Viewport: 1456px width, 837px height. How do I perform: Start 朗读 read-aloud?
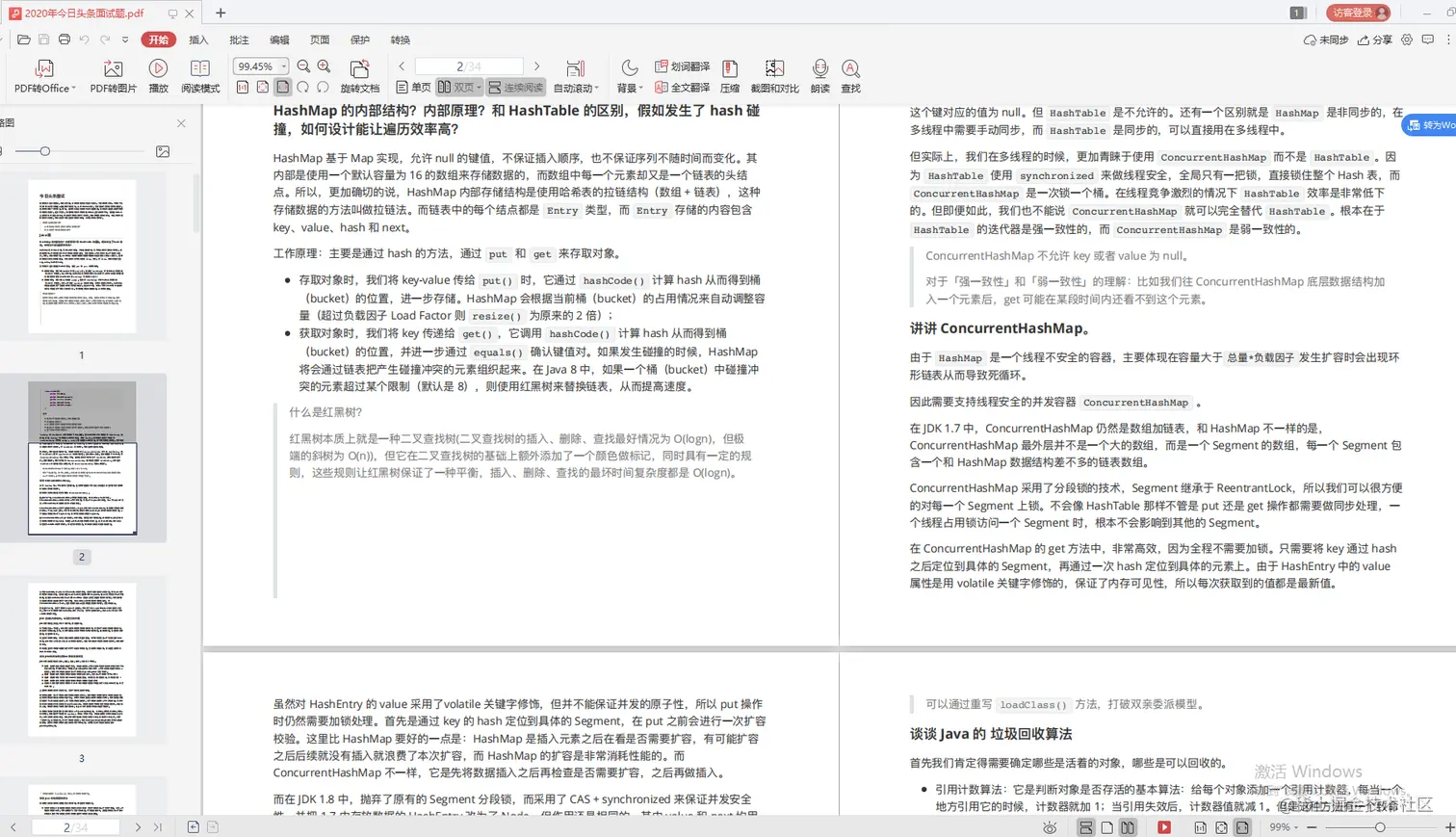point(819,75)
